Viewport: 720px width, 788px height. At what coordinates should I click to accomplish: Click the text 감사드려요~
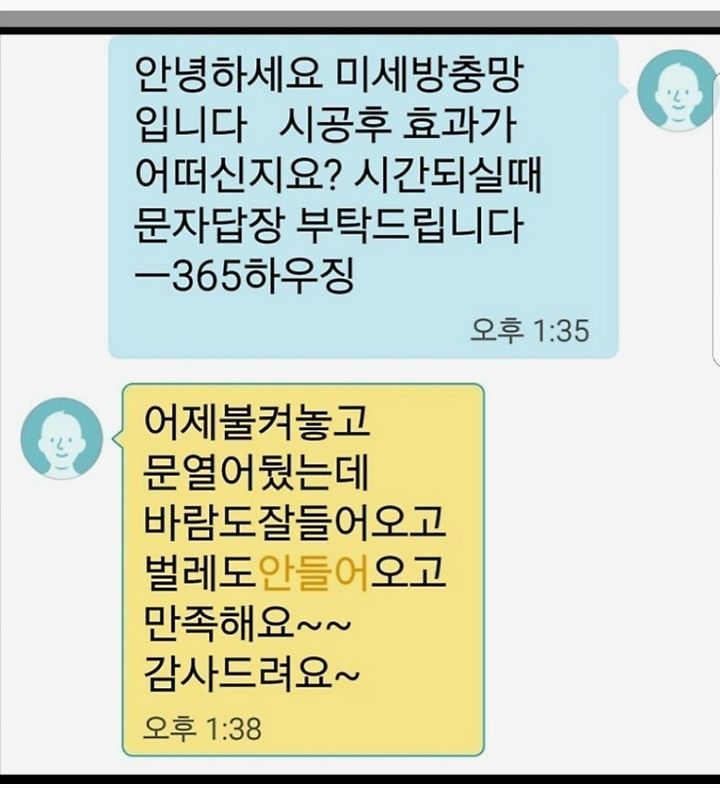point(252,675)
